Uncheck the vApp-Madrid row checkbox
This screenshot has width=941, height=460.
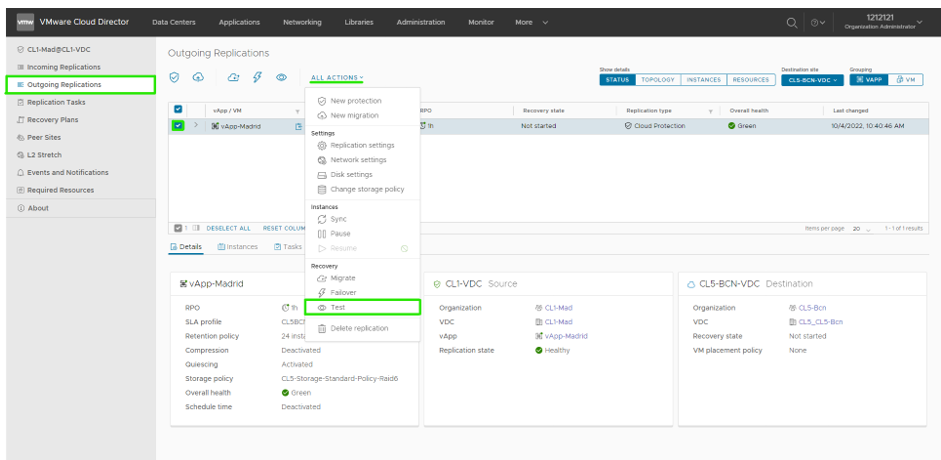[x=178, y=125]
